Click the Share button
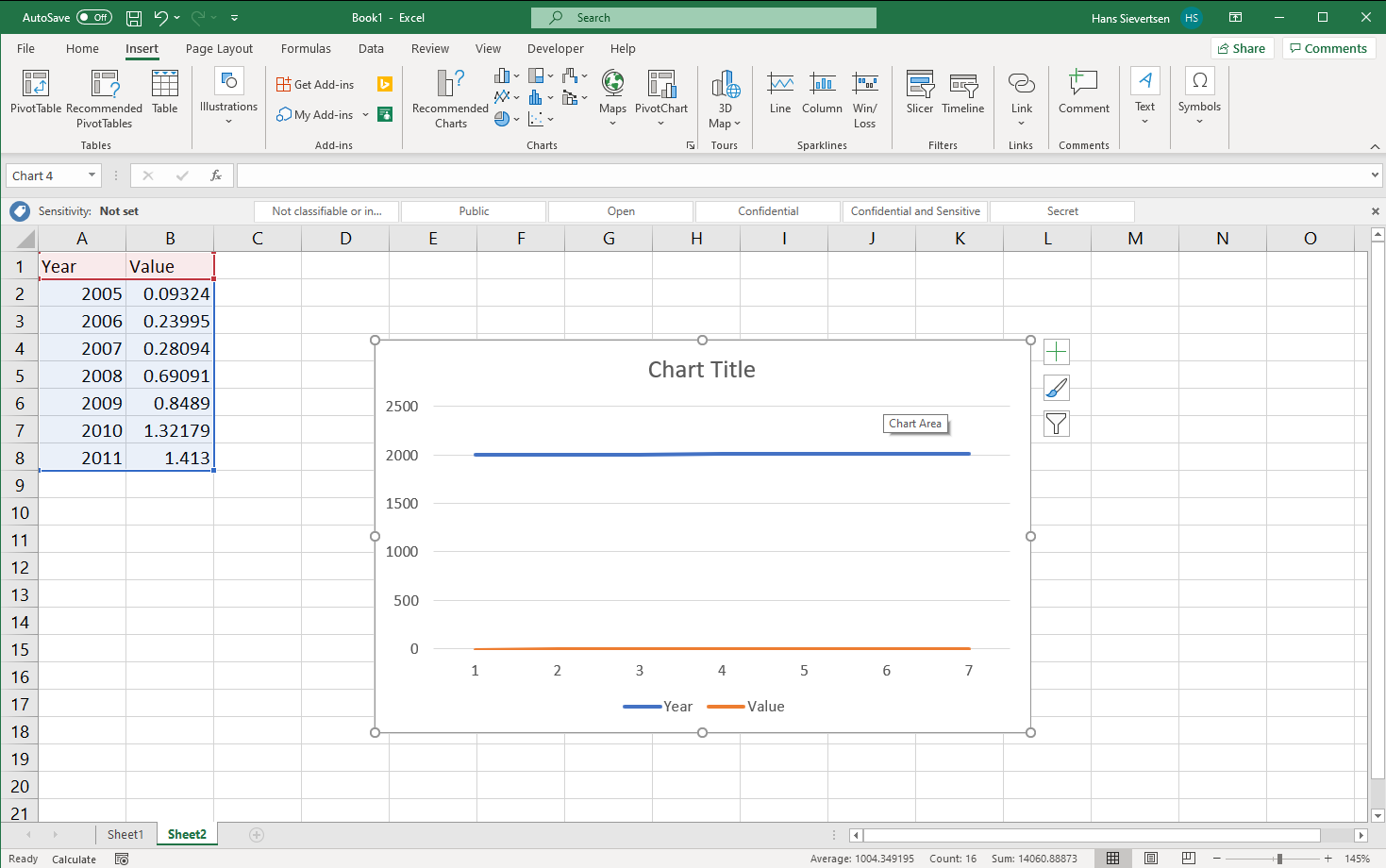 tap(1242, 48)
